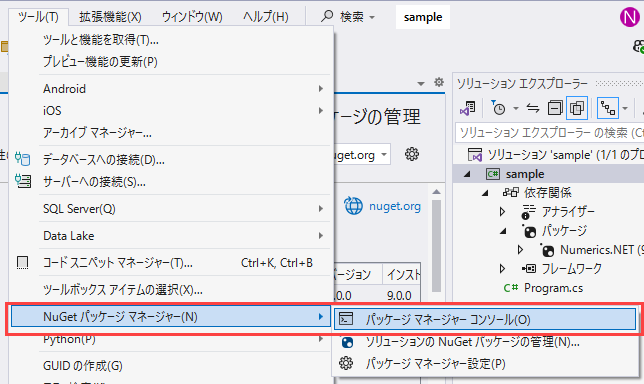
Task: Click the package source settings gear
Action: coord(412,154)
